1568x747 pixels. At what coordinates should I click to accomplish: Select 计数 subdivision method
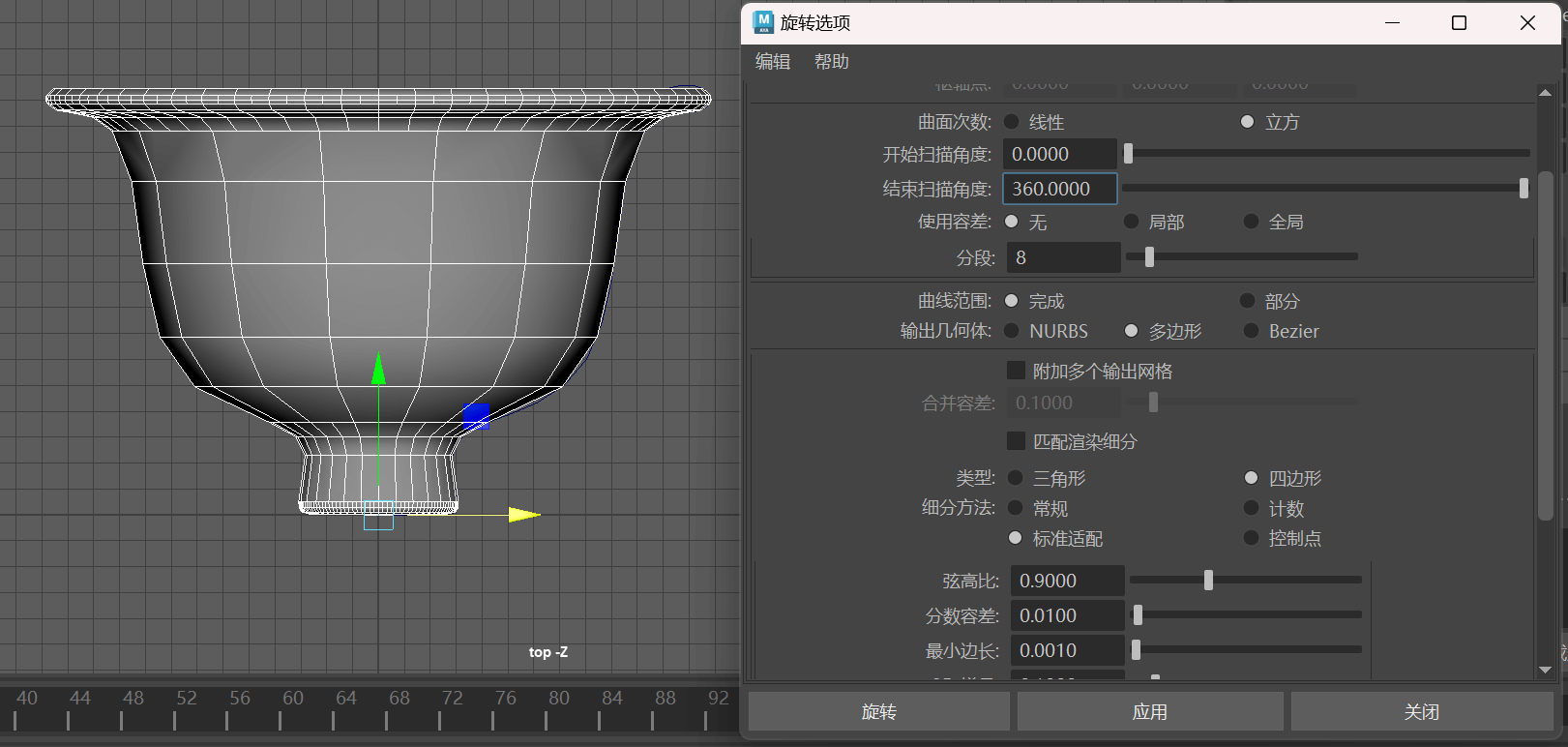click(1251, 508)
